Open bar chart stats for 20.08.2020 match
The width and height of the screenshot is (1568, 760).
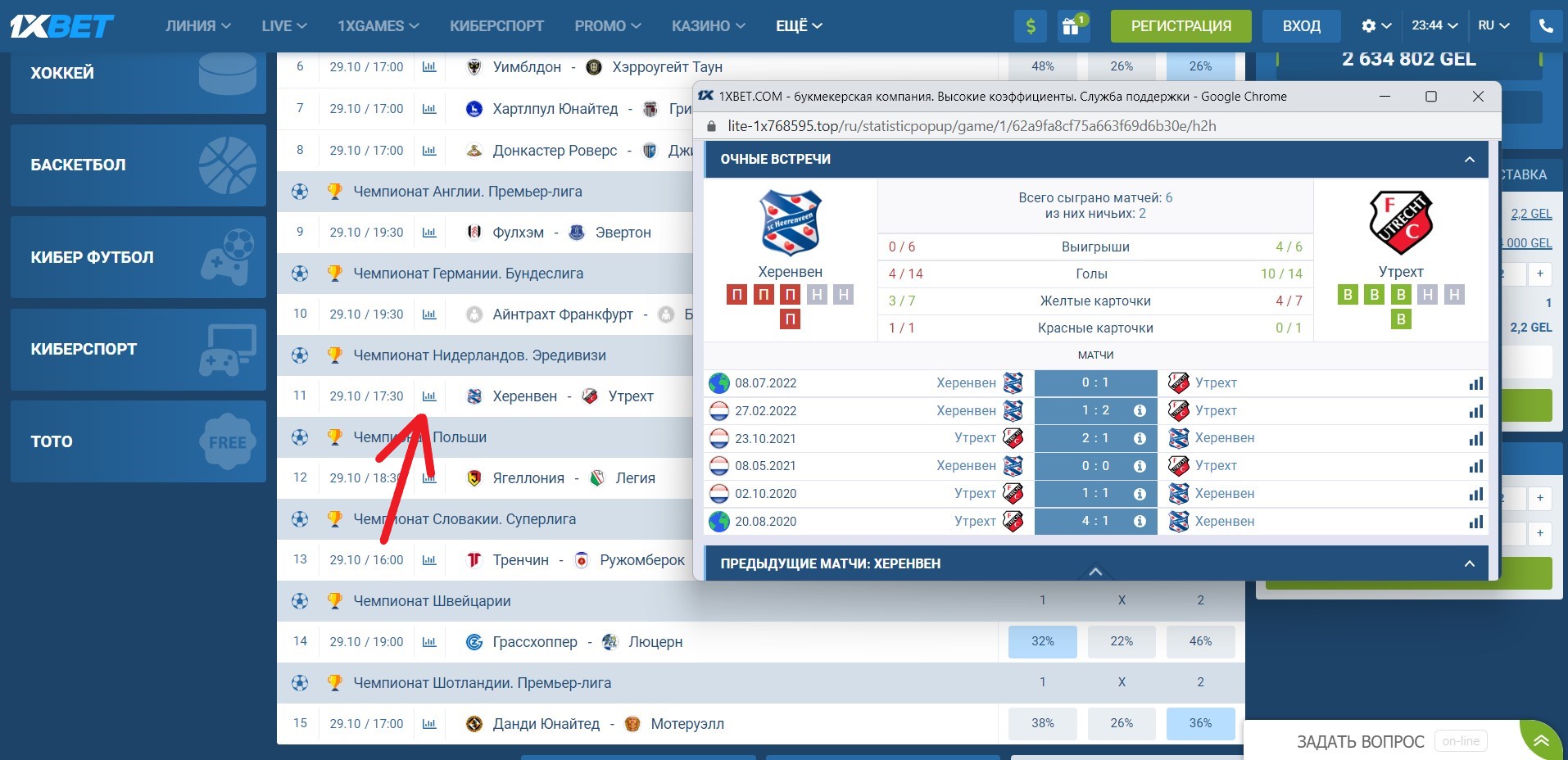1475,522
